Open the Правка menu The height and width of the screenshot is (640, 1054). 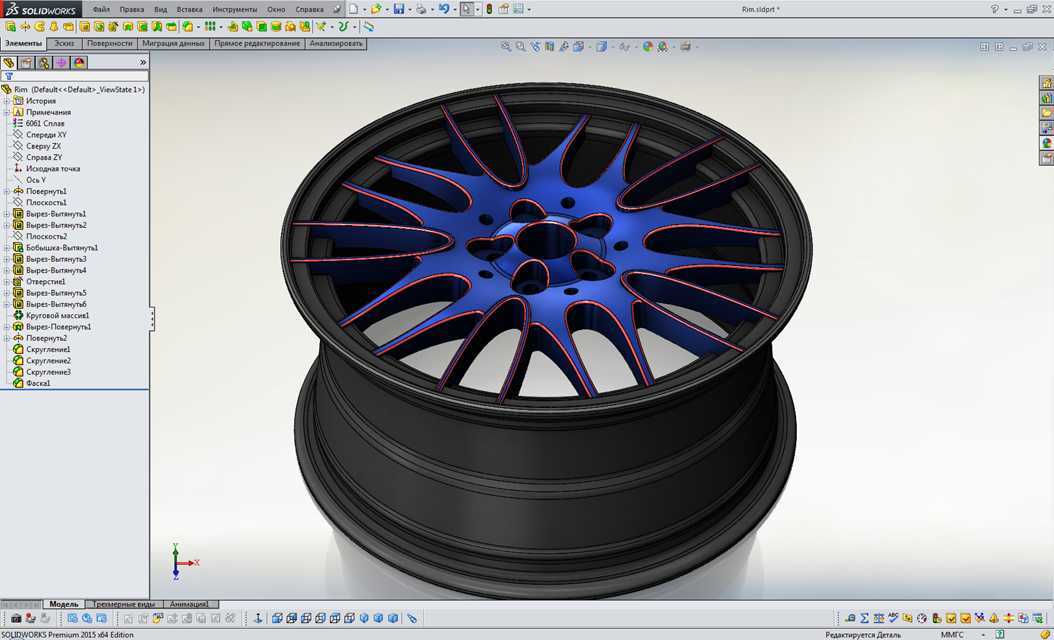click(132, 9)
